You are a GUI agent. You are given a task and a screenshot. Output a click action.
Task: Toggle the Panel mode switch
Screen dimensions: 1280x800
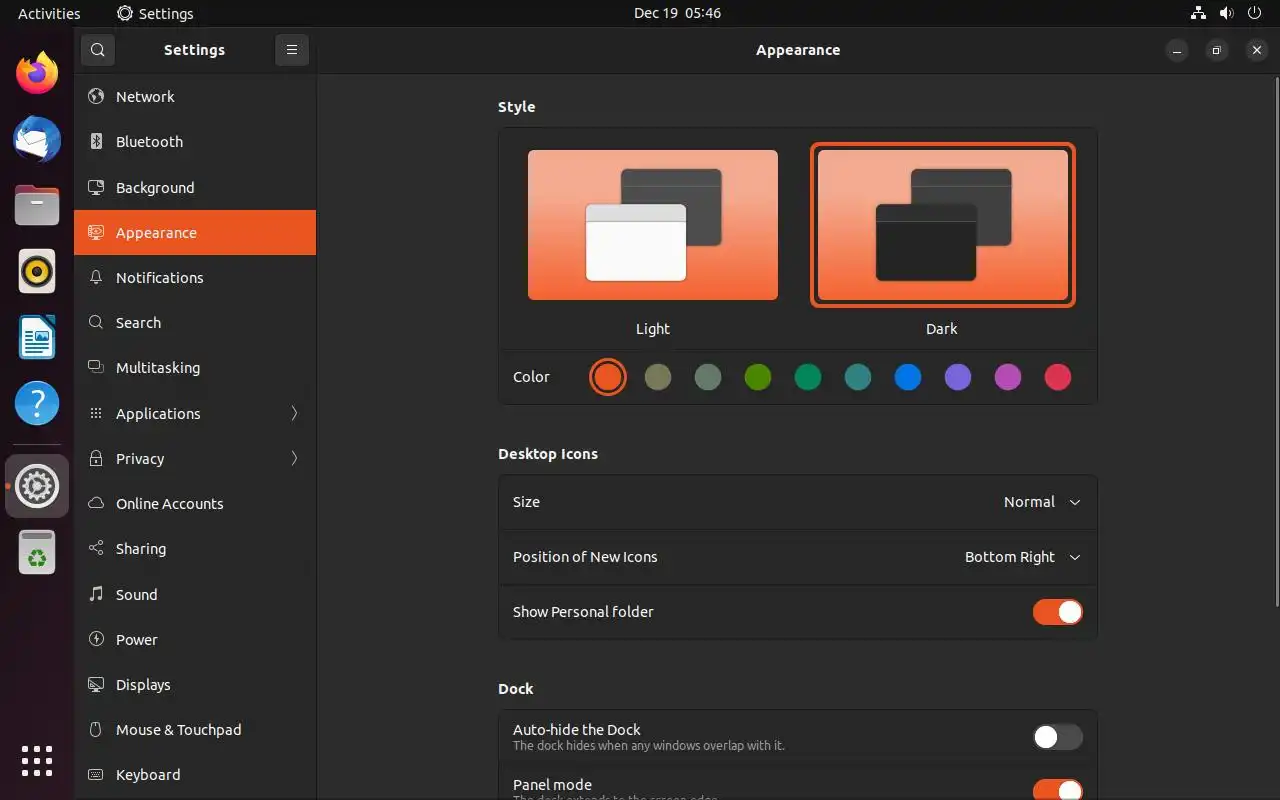pyautogui.click(x=1058, y=790)
